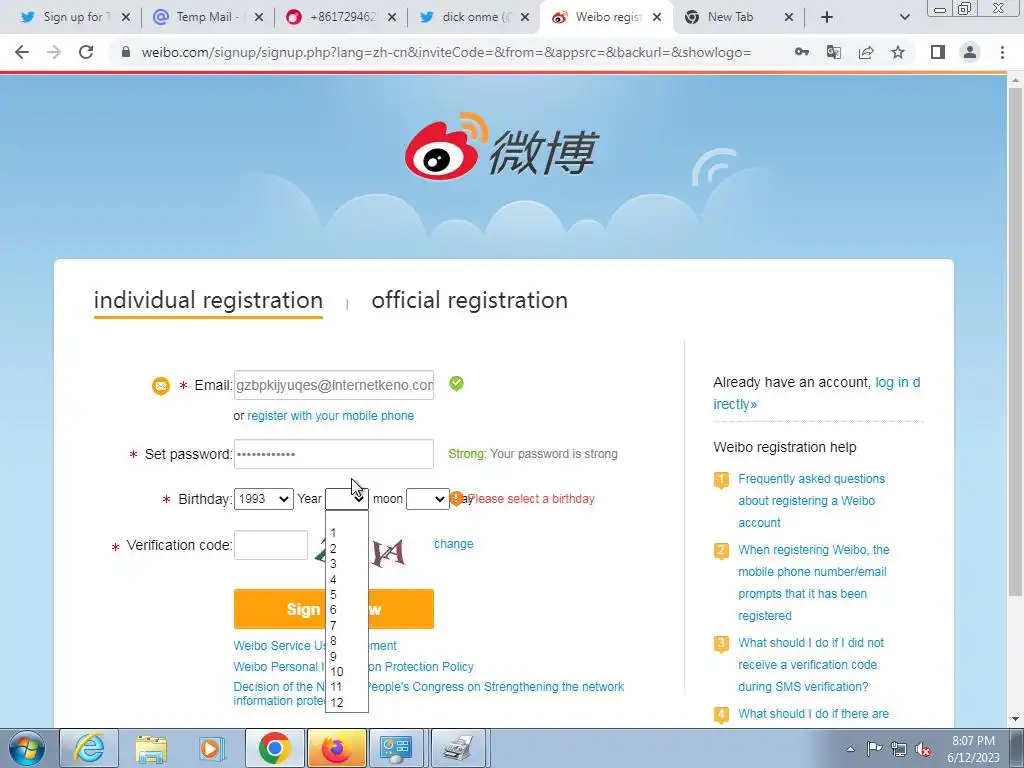Click the forward navigation arrow

(x=54, y=52)
